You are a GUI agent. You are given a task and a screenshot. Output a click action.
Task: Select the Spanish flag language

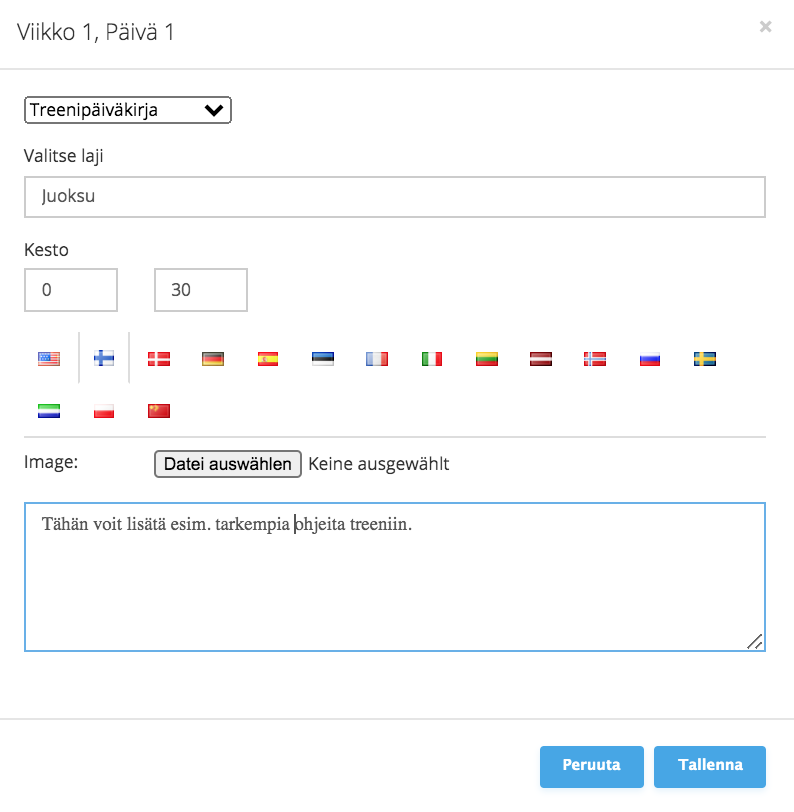pos(268,359)
